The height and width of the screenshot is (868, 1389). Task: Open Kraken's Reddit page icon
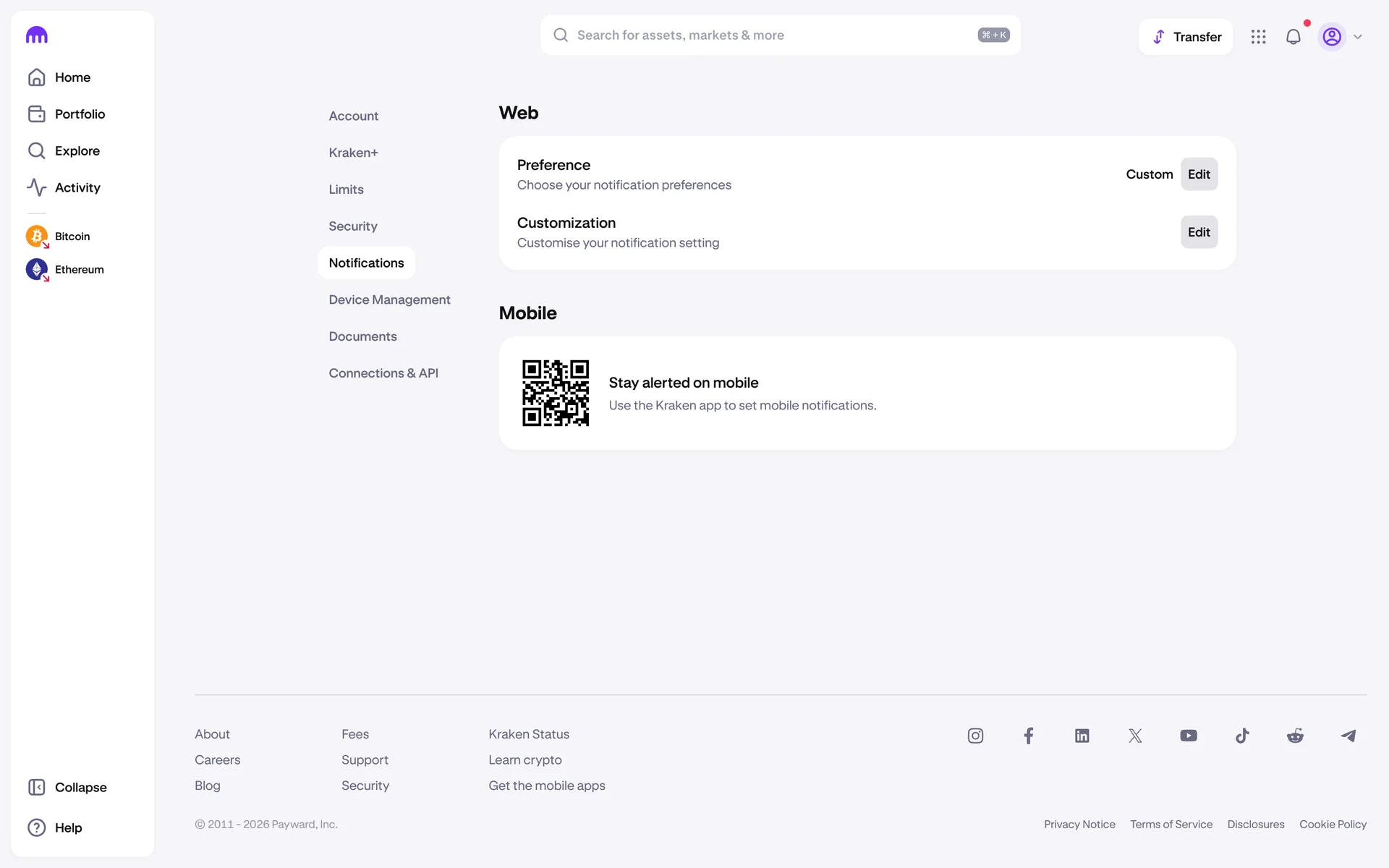click(x=1295, y=736)
